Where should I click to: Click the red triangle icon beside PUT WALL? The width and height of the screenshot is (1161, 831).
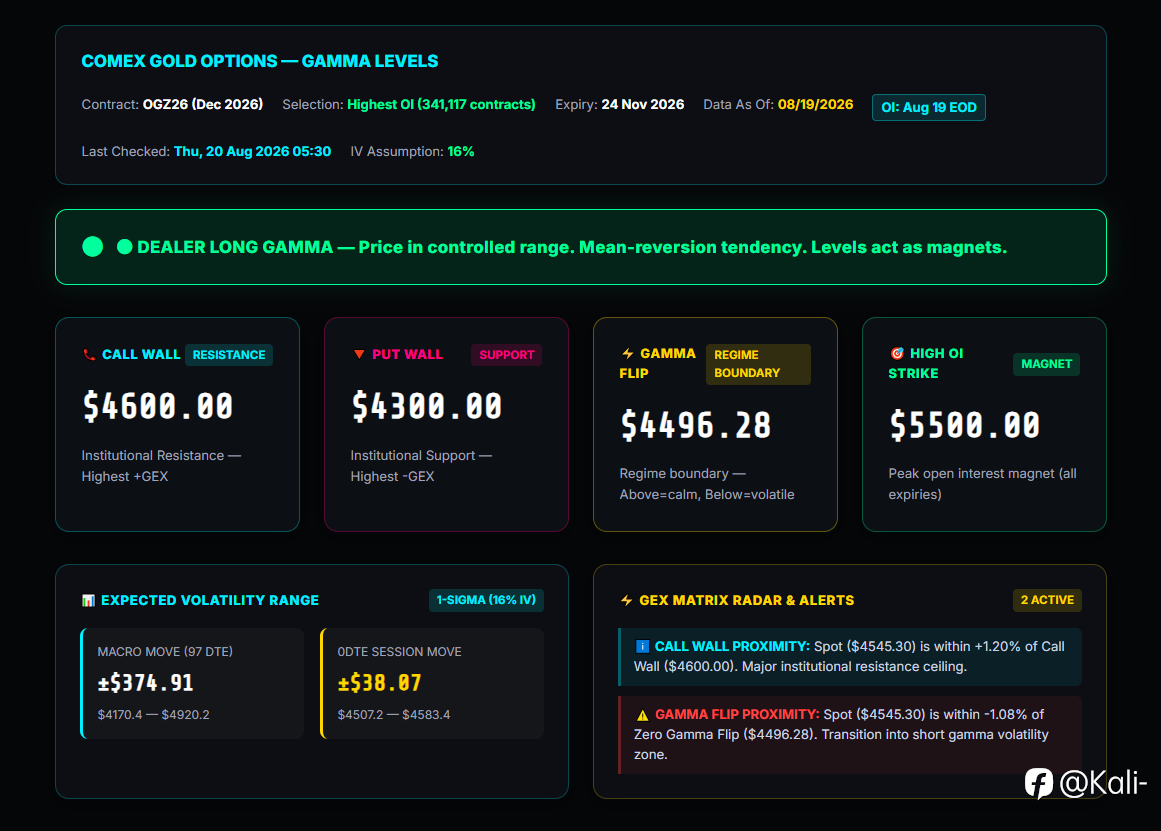point(359,354)
